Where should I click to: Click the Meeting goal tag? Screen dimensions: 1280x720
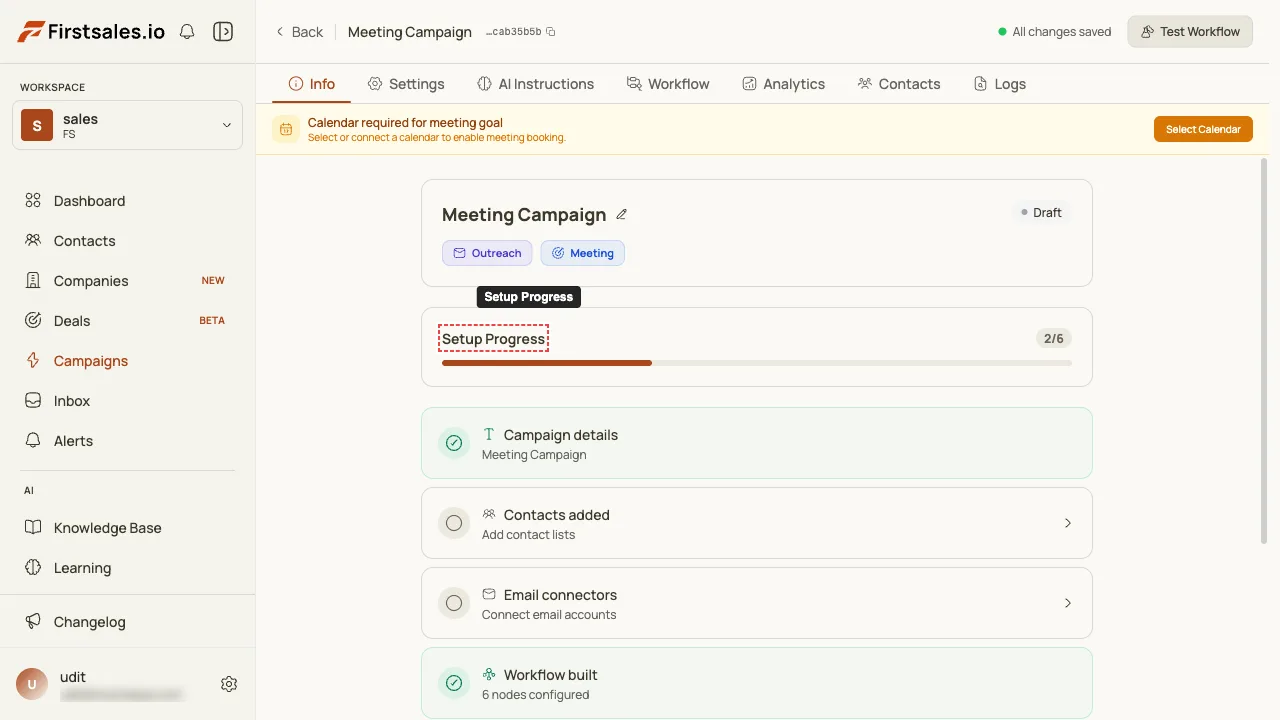click(x=583, y=253)
